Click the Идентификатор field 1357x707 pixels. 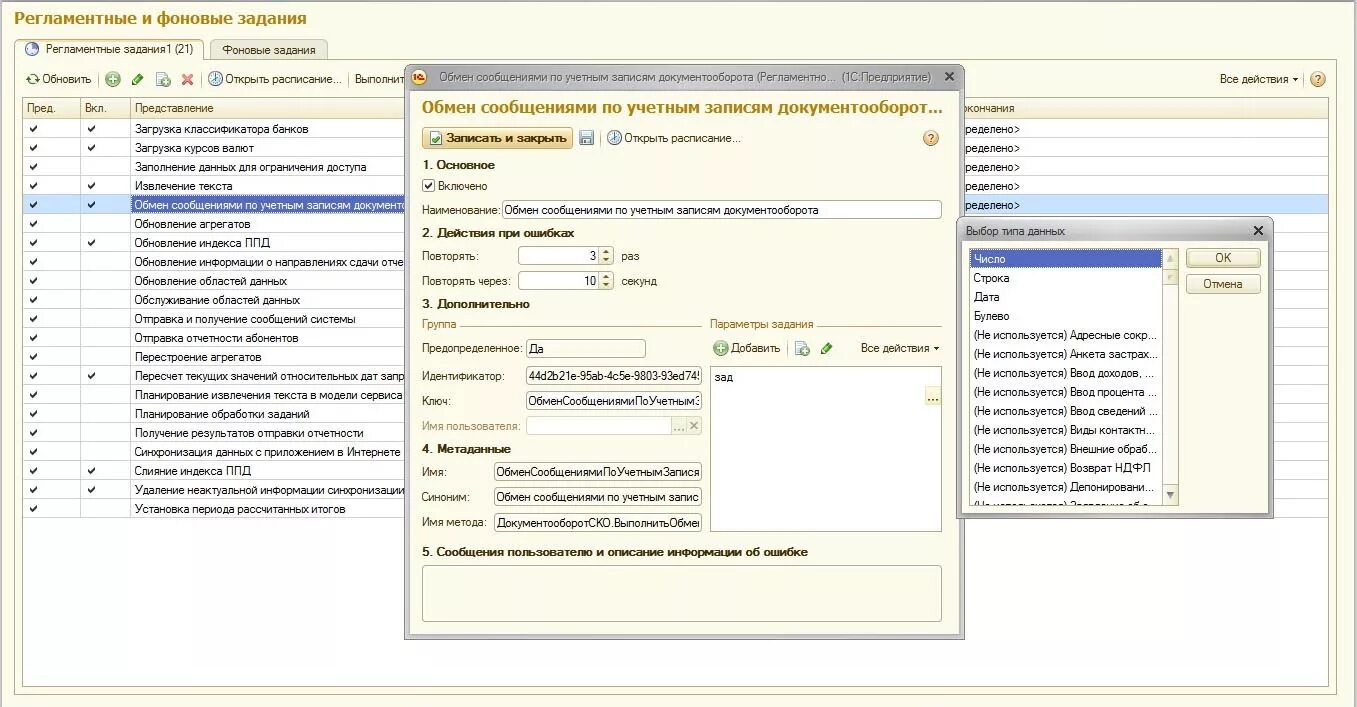click(x=614, y=376)
